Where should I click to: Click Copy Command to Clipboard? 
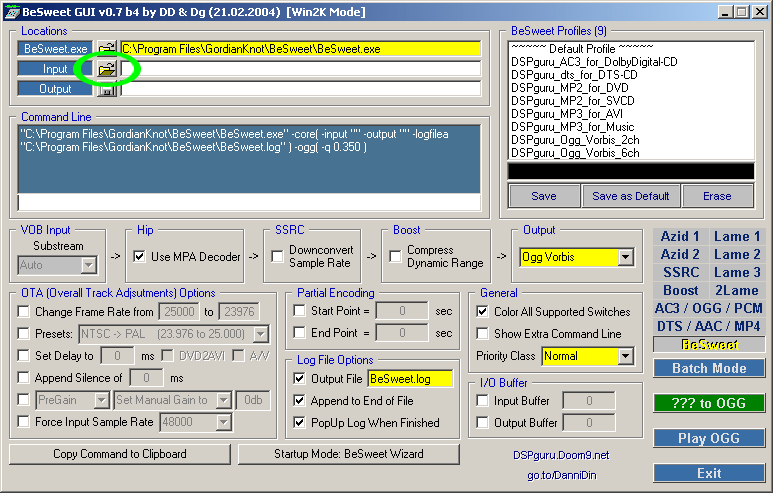coord(120,454)
